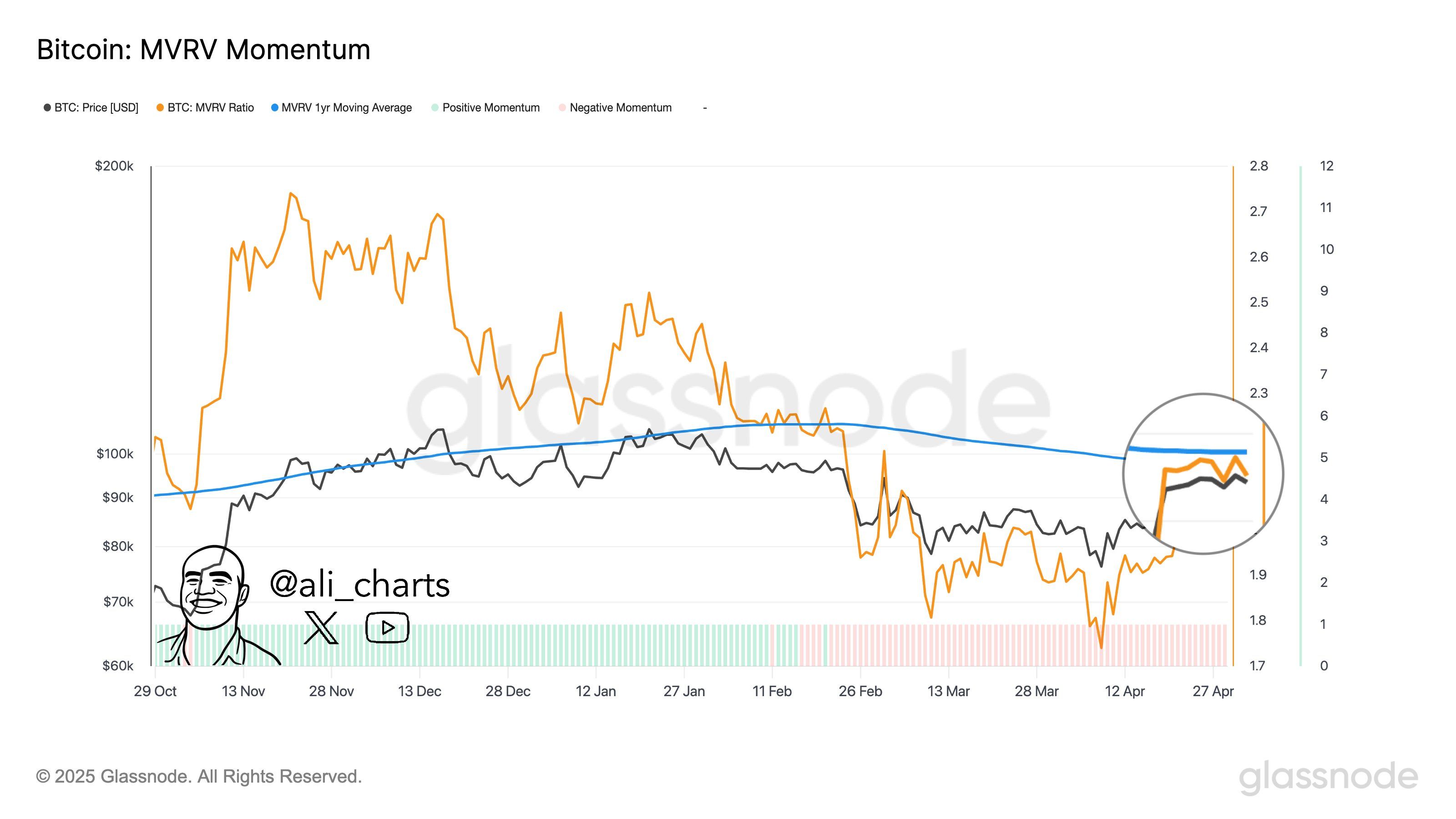Toggle the Negative Momentum legend entry
Screen dimensions: 1456x819
[620, 107]
